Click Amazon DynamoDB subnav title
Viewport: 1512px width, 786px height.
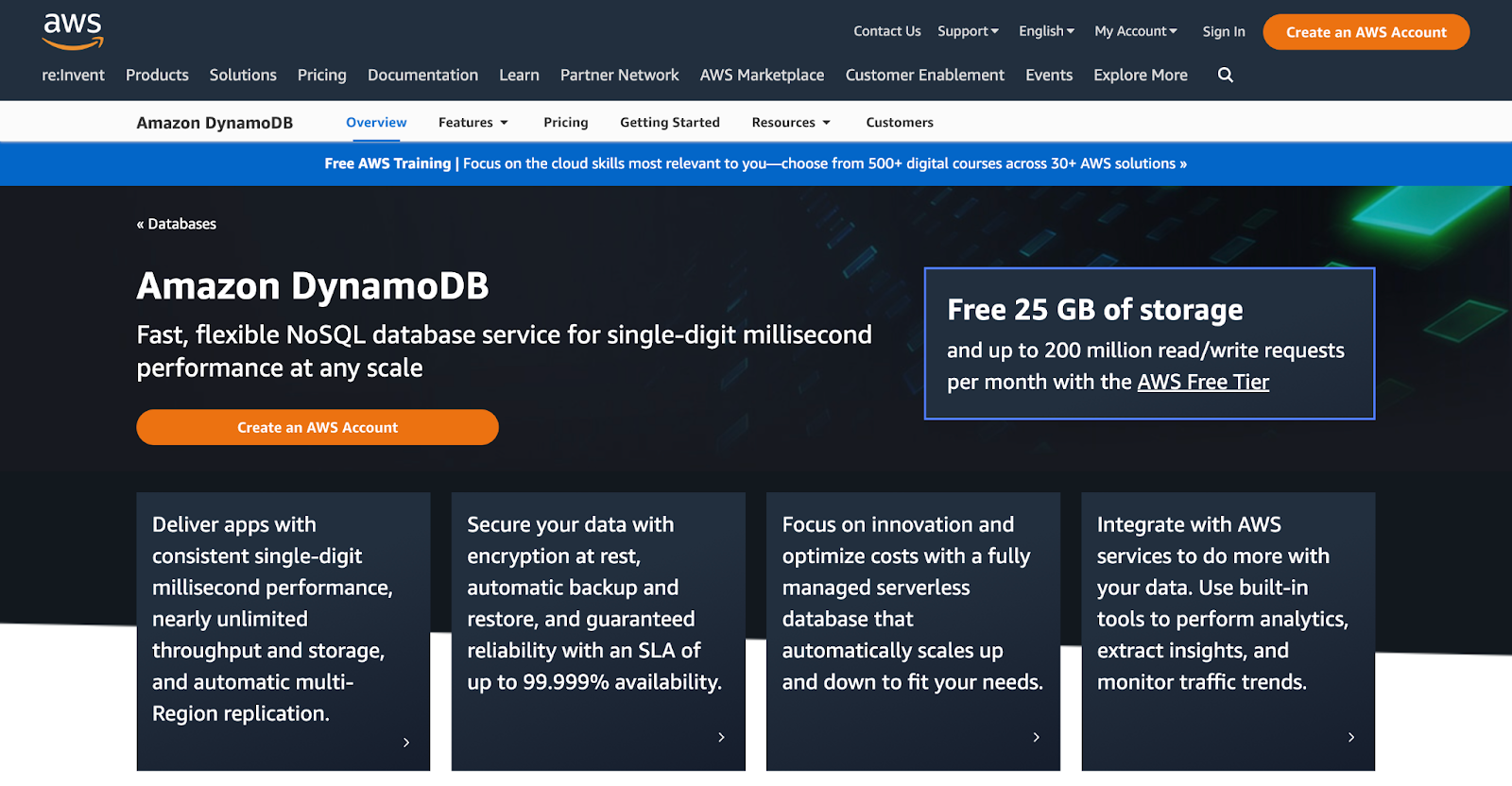tap(215, 123)
